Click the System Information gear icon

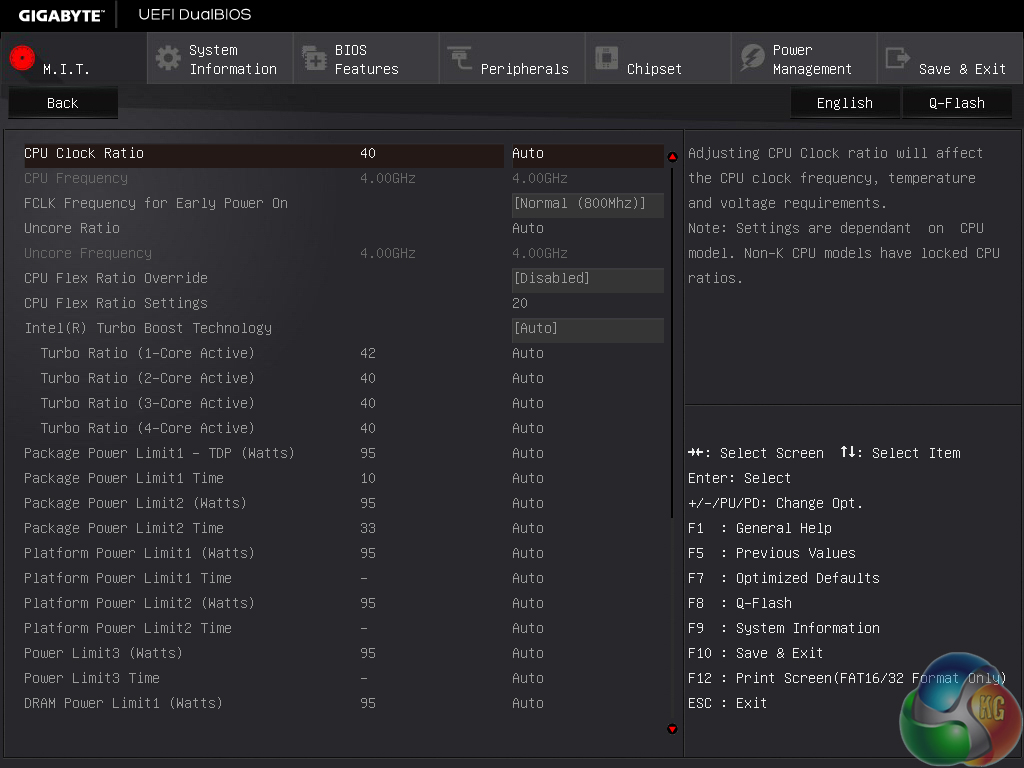pos(168,58)
